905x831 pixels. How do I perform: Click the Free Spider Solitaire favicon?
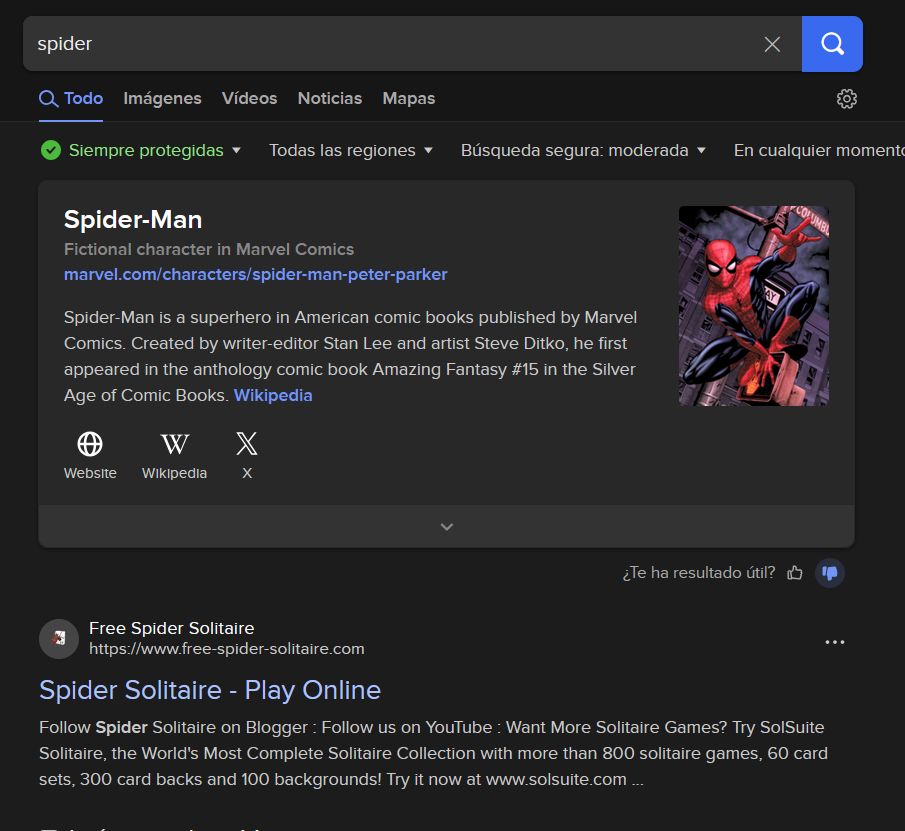coord(59,638)
